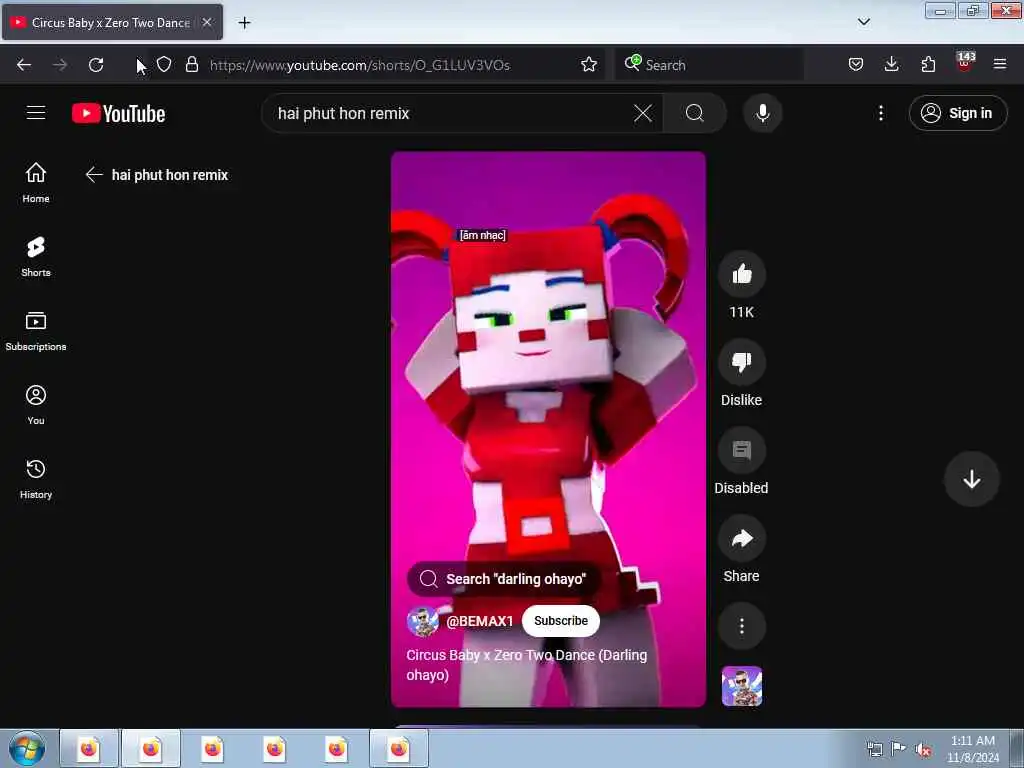
Task: Open Subscriptions in the sidebar
Action: click(36, 331)
